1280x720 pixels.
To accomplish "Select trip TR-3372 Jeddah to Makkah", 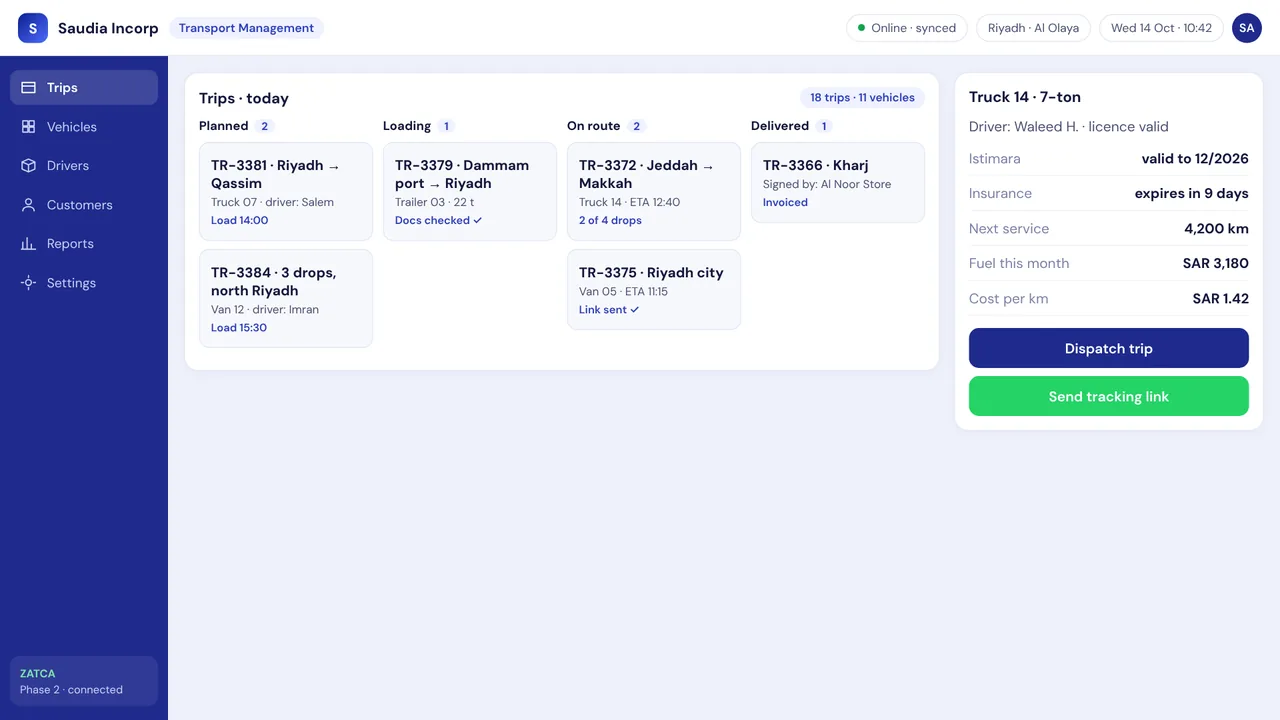I will pos(654,191).
